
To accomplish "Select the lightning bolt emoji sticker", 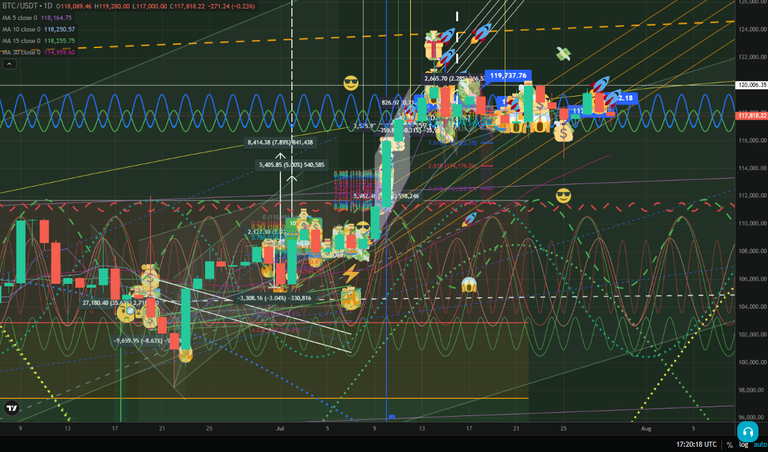I will point(351,274).
